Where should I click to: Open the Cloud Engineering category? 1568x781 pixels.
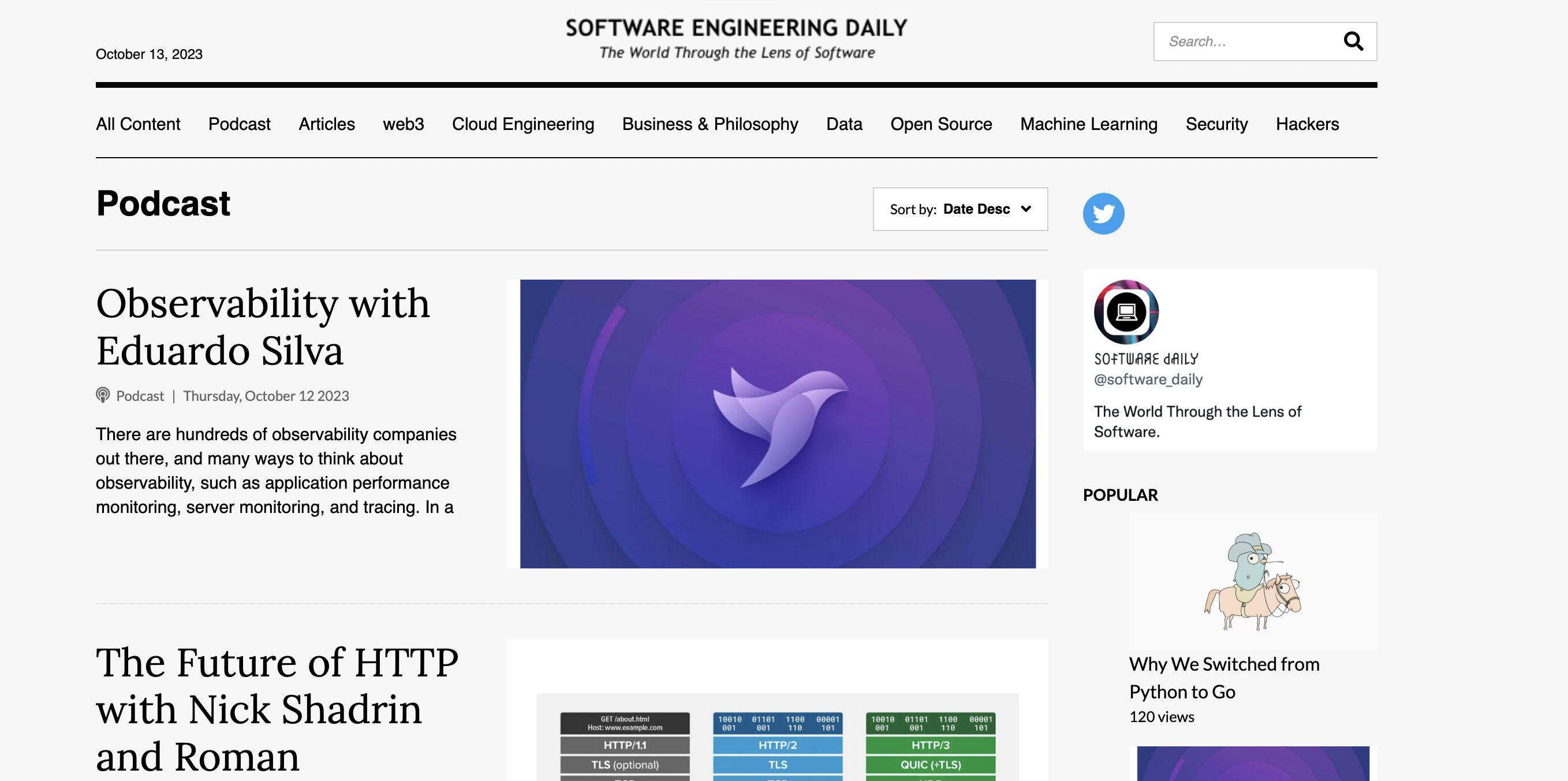click(523, 124)
